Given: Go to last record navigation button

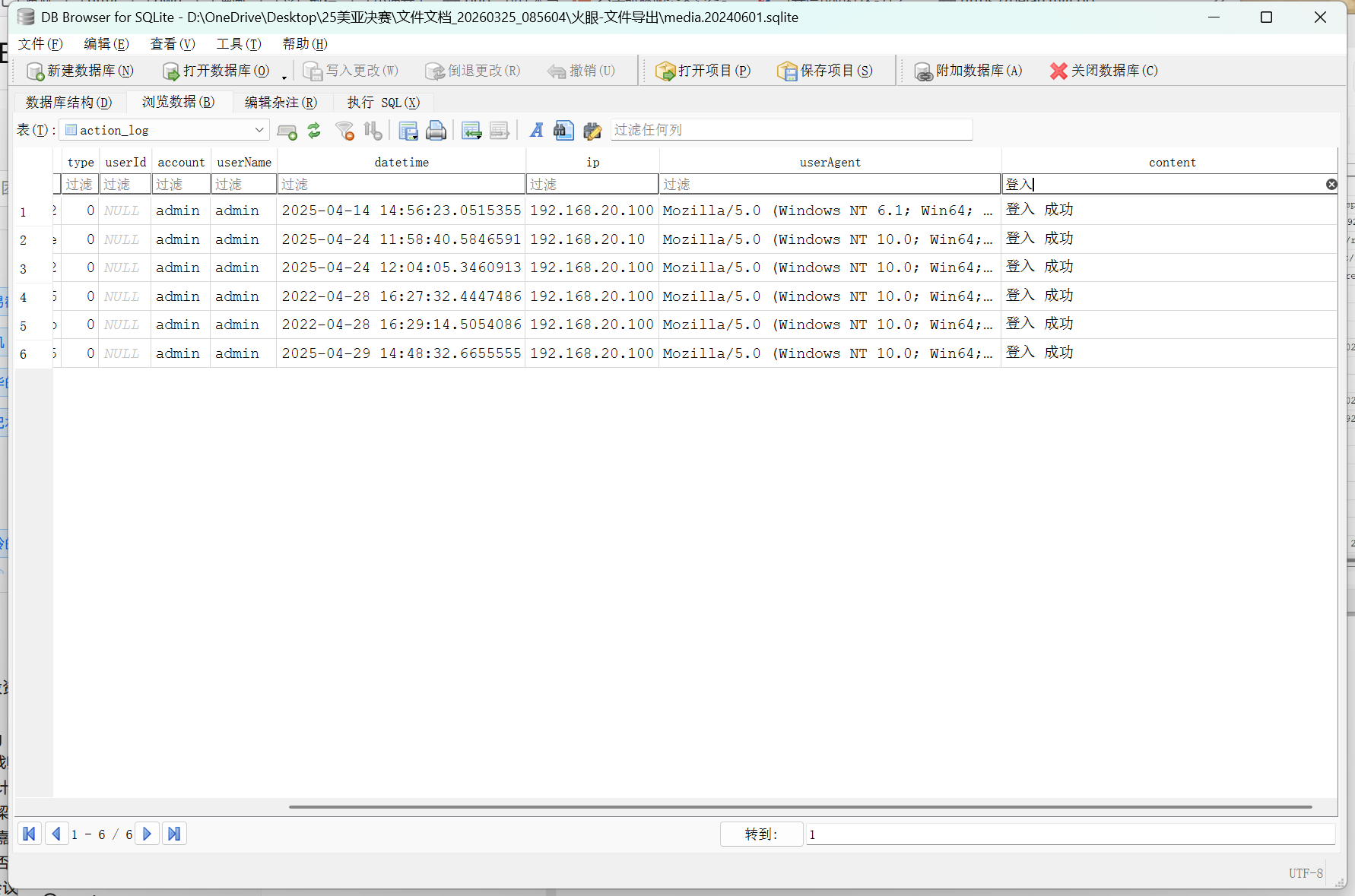Looking at the screenshot, I should 174,834.
